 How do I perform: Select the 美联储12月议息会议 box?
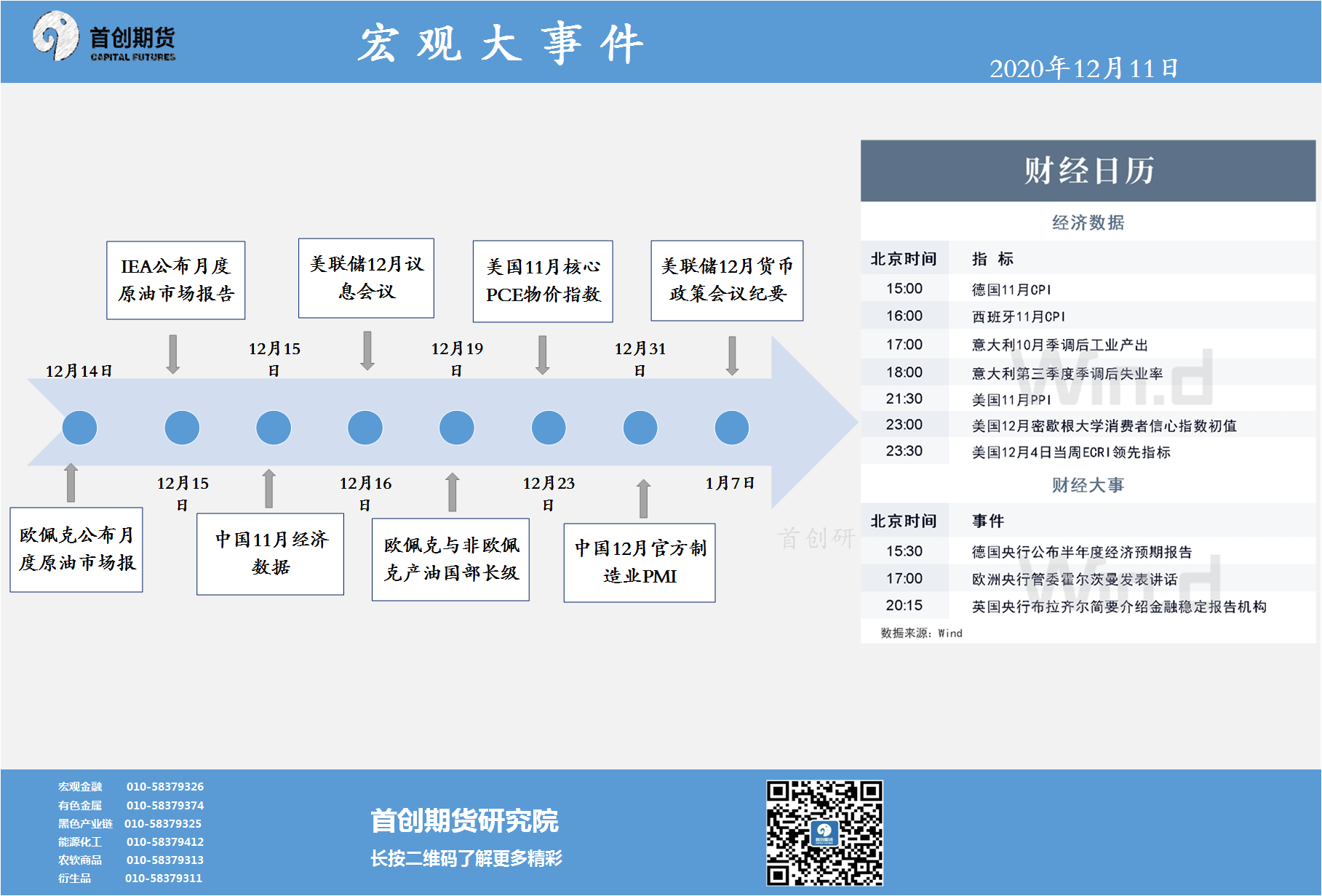pos(366,278)
